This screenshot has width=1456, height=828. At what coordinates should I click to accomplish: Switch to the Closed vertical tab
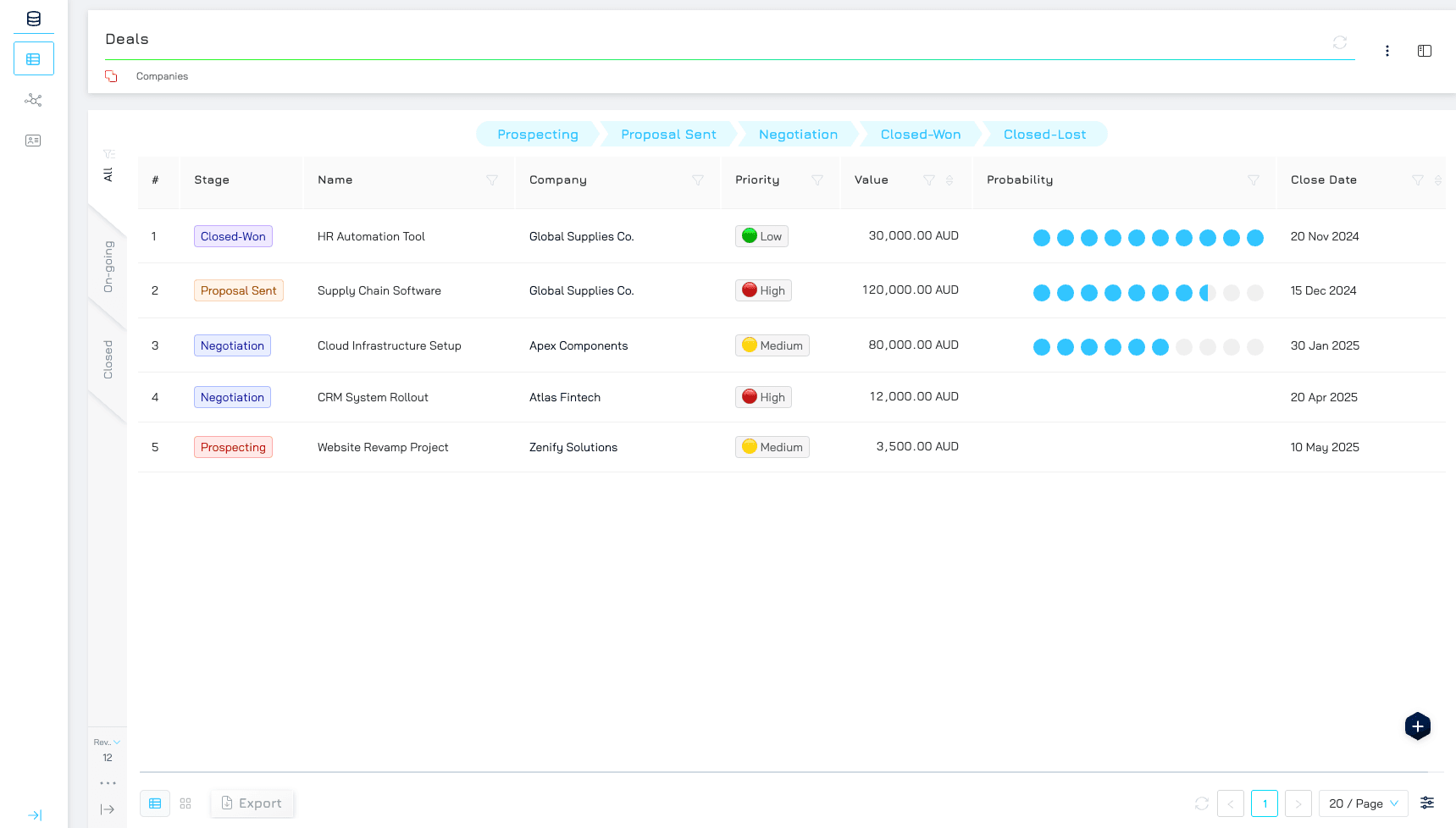[x=108, y=360]
